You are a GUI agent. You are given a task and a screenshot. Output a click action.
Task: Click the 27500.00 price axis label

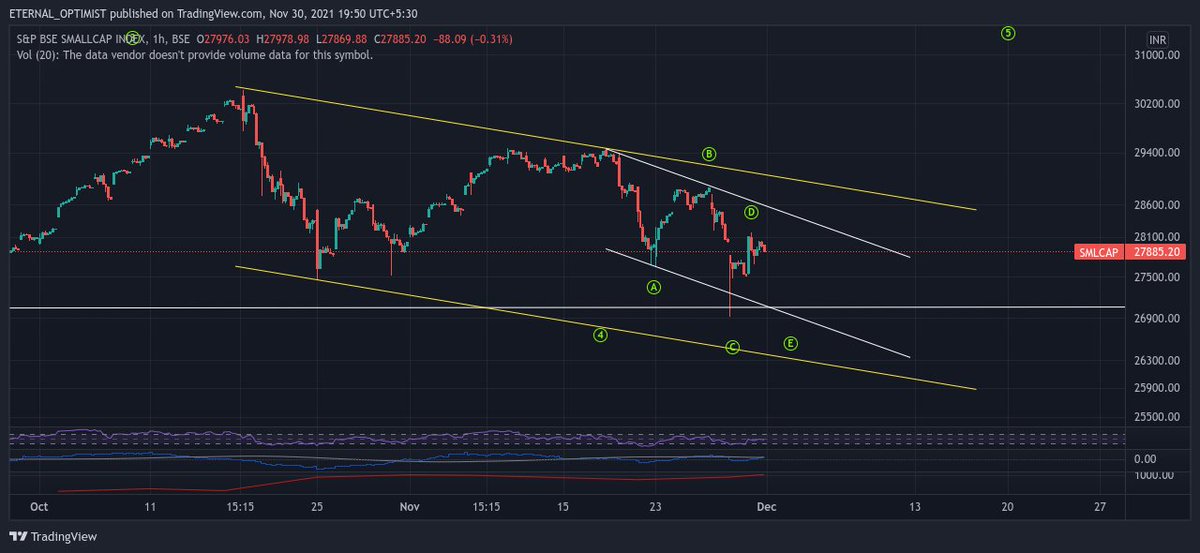click(x=1158, y=277)
